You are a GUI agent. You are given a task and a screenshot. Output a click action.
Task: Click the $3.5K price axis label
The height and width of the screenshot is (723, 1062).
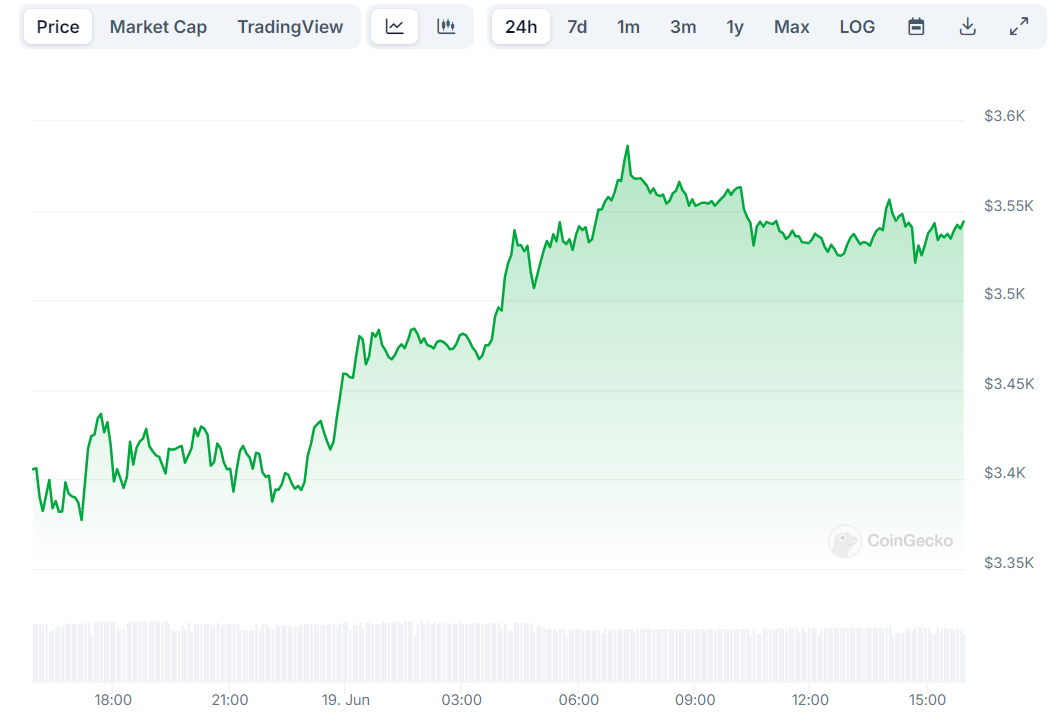click(x=1004, y=294)
